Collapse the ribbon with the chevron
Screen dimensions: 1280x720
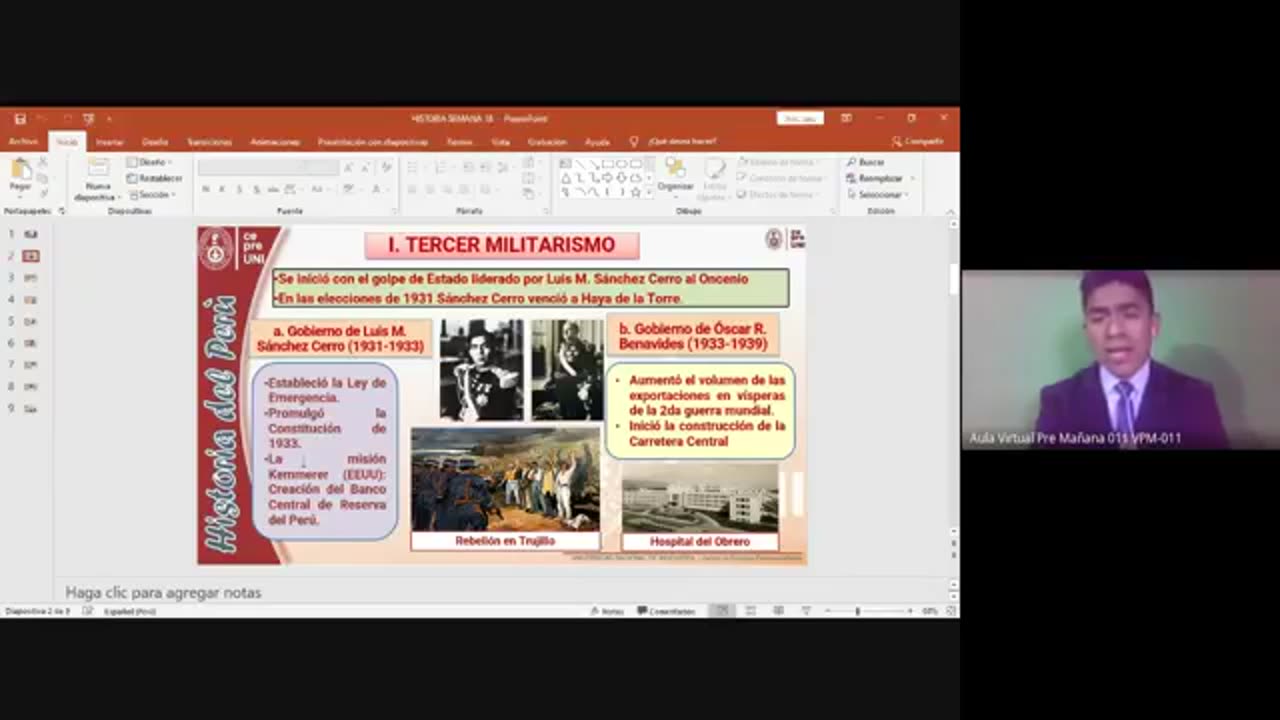click(x=951, y=211)
